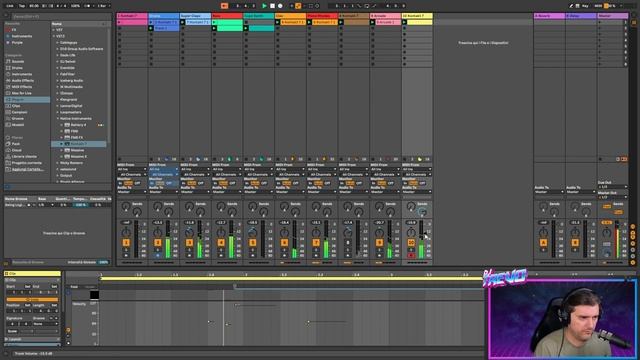Click the clip title bar in detail view

pyautogui.click(x=32, y=273)
